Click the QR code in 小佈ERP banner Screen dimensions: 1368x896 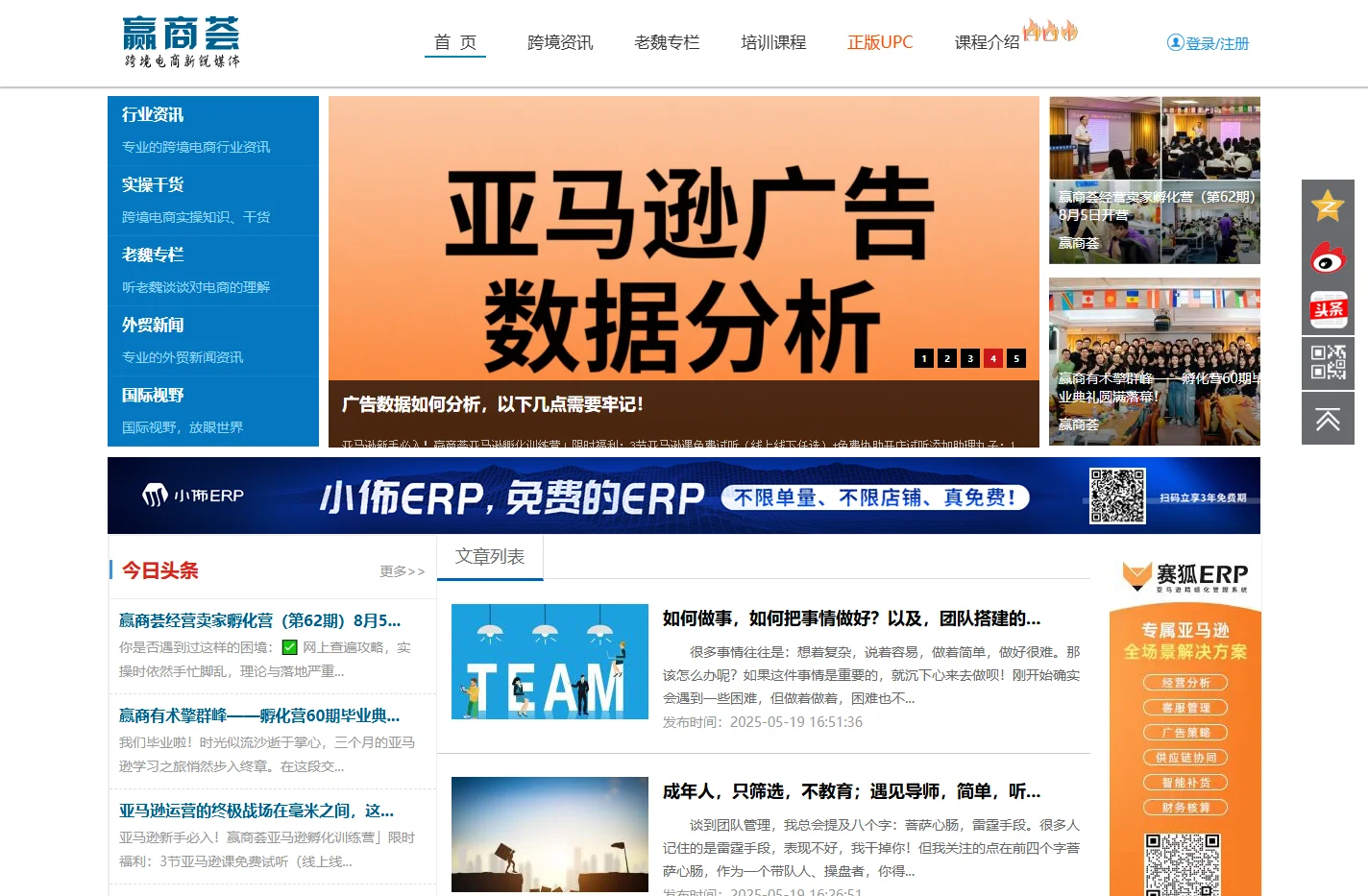(x=1117, y=496)
